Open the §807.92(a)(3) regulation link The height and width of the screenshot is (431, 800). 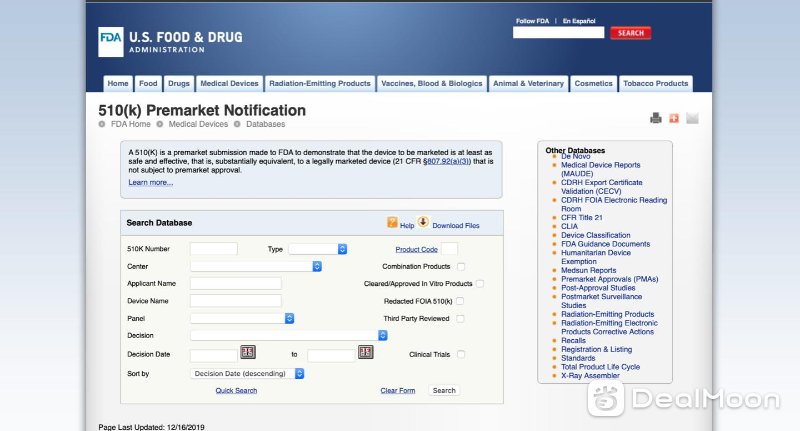[446, 161]
